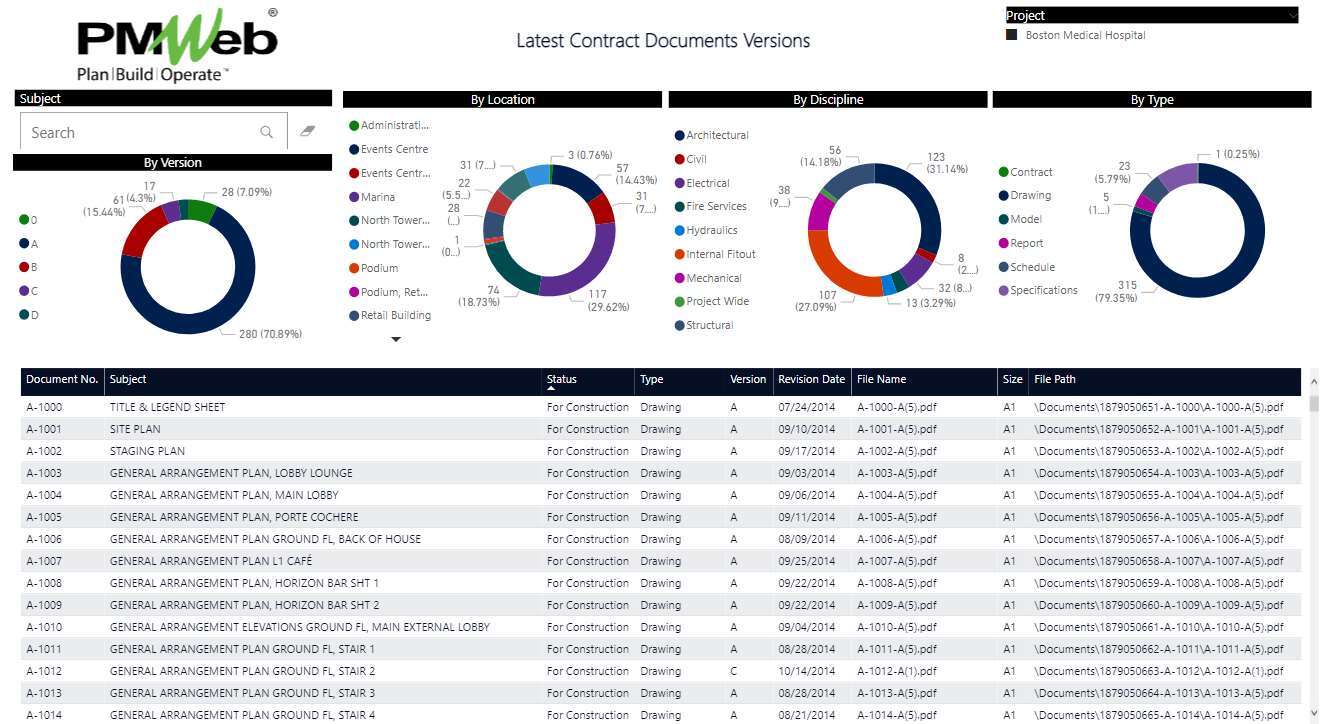Sort by Revision Date column header
Viewport: 1327px width, 724px height.
pyautogui.click(x=811, y=379)
